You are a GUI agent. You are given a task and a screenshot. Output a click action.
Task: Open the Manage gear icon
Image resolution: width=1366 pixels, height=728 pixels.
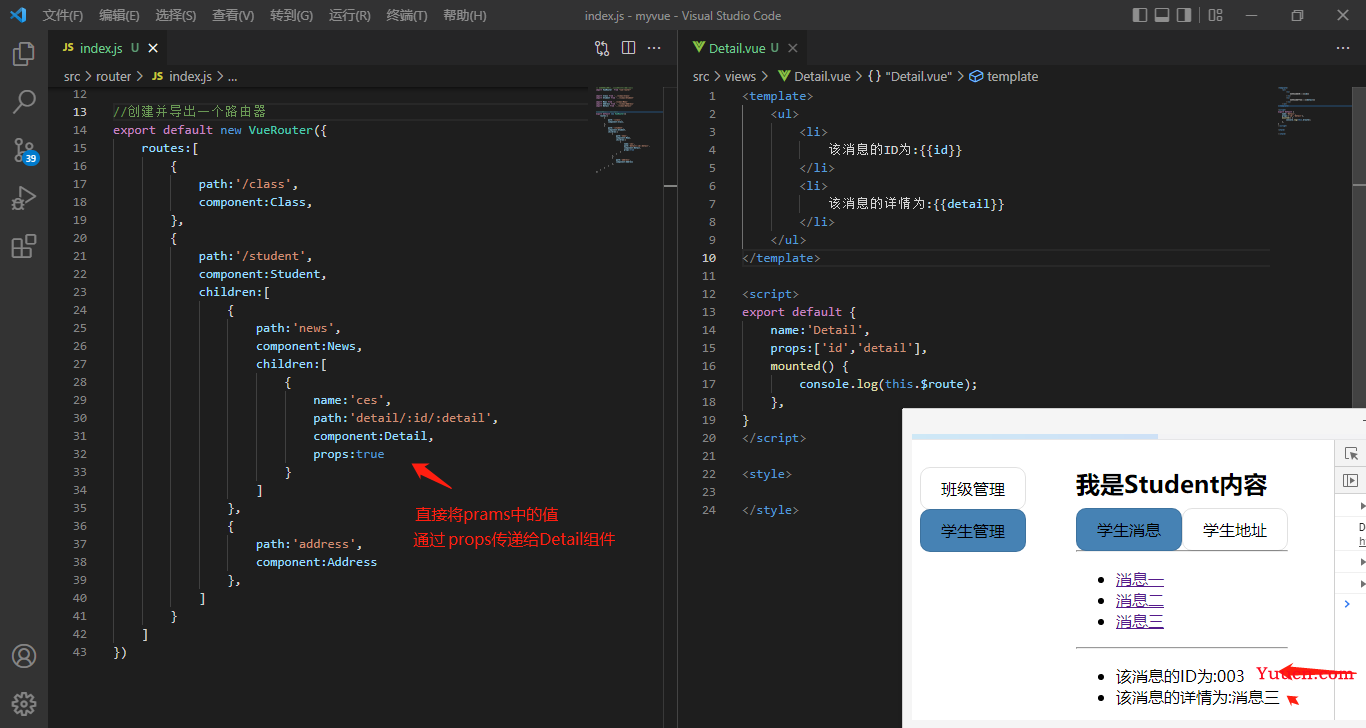point(24,703)
